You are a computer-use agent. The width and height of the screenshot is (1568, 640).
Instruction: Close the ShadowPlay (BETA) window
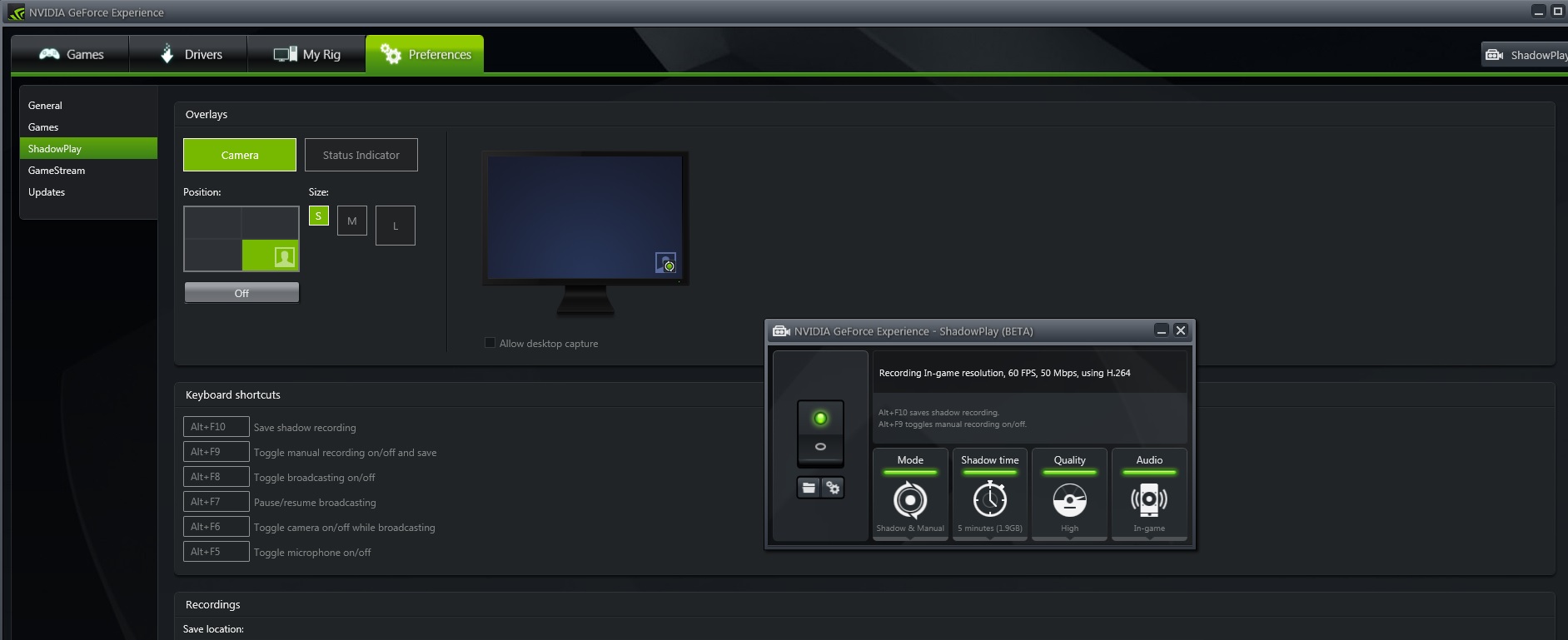tap(1181, 330)
